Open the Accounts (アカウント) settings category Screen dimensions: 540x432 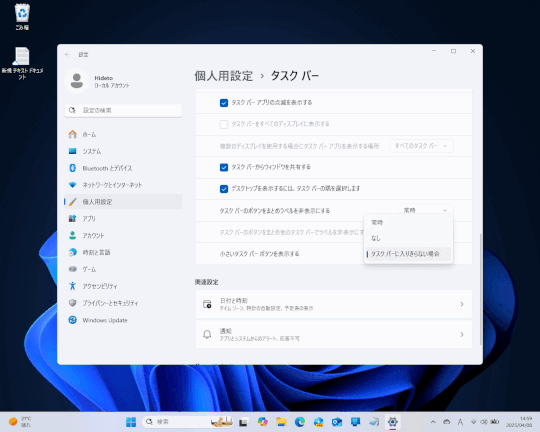click(x=123, y=236)
